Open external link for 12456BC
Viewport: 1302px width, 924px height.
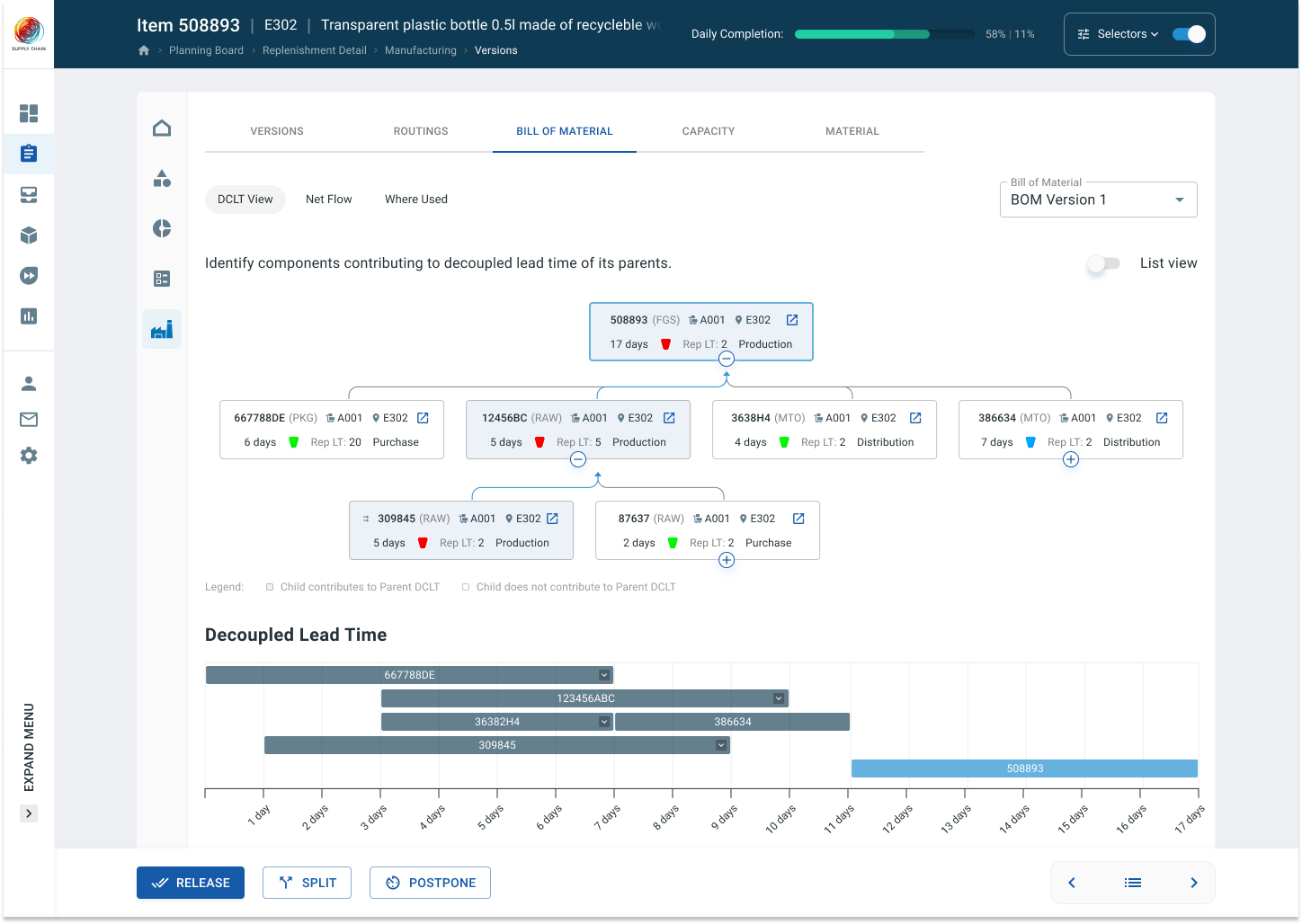pos(669,418)
